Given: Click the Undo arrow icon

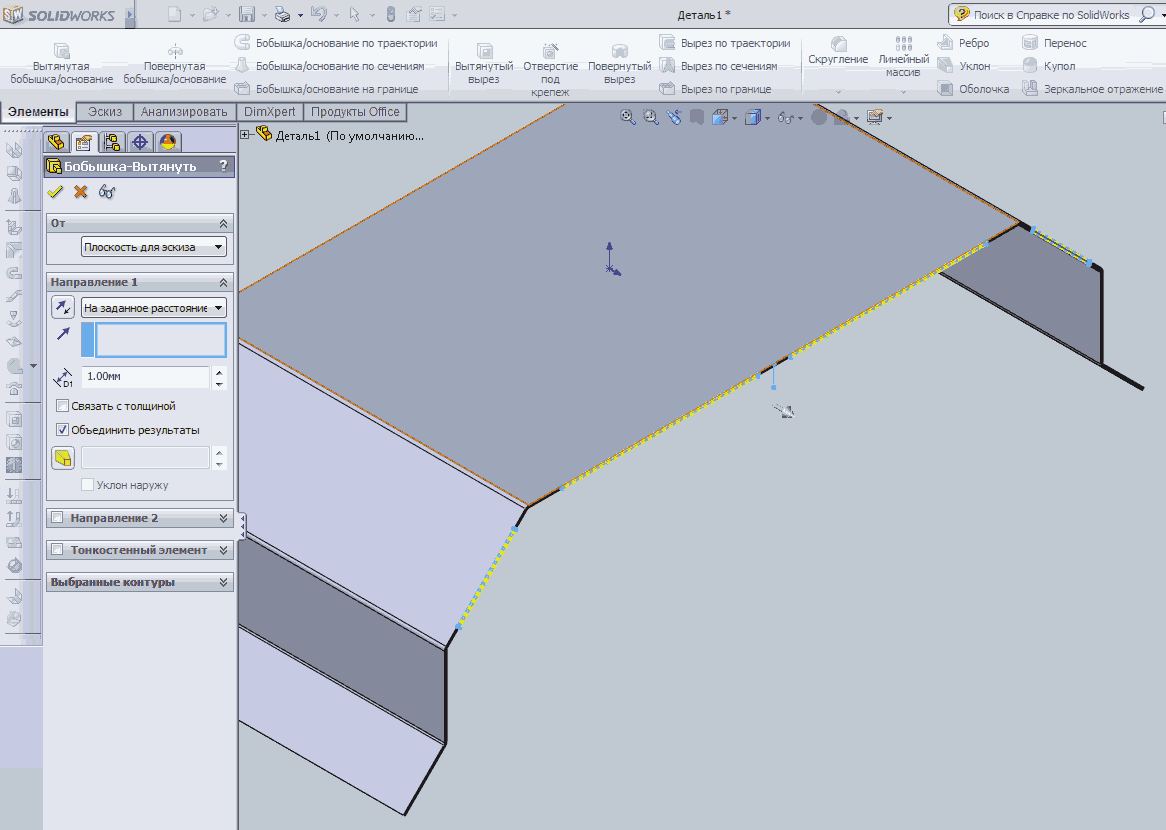Looking at the screenshot, I should point(318,14).
